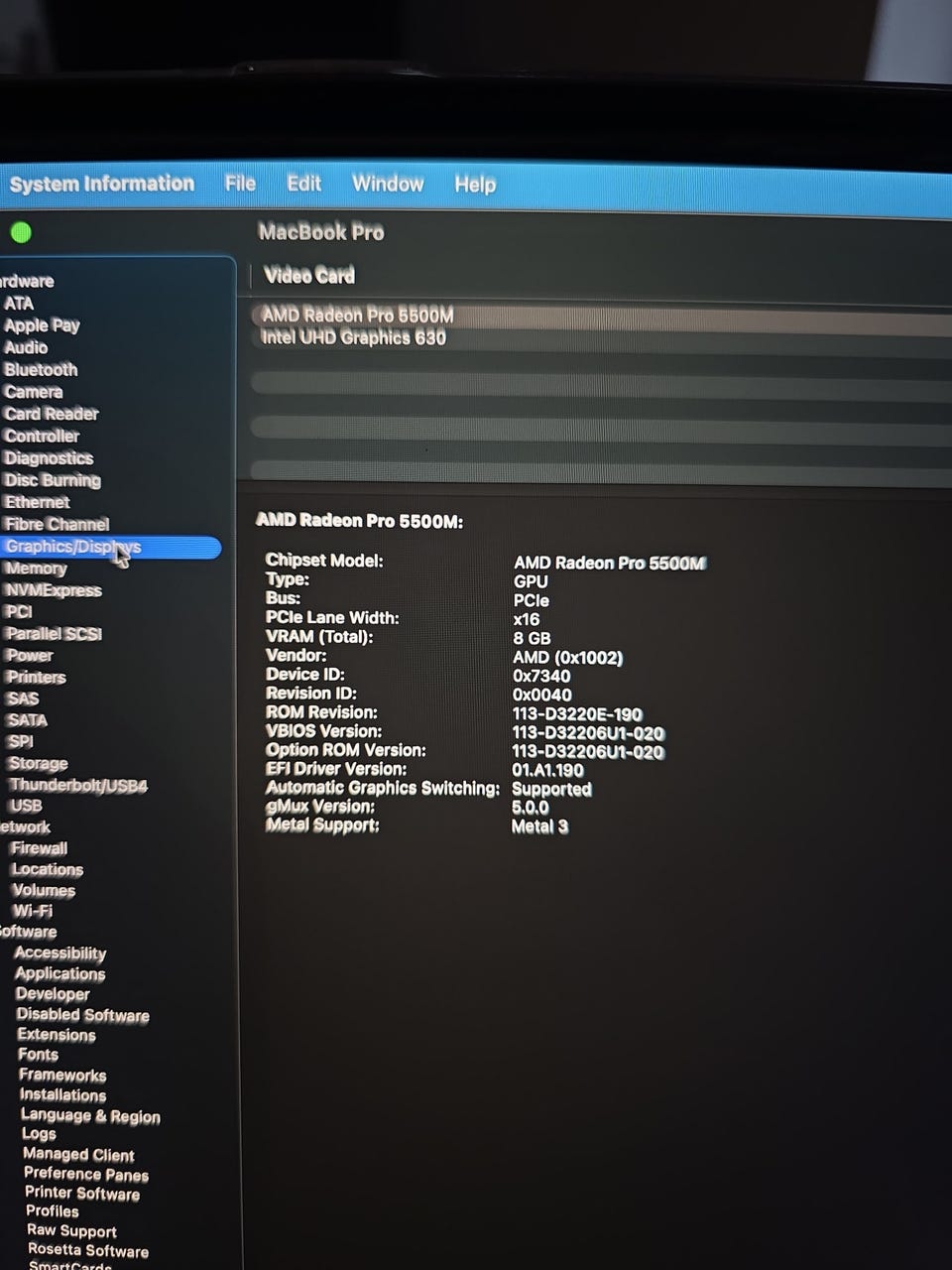Click the green zoom window button
Viewport: 952px width, 1270px height.
tap(21, 233)
